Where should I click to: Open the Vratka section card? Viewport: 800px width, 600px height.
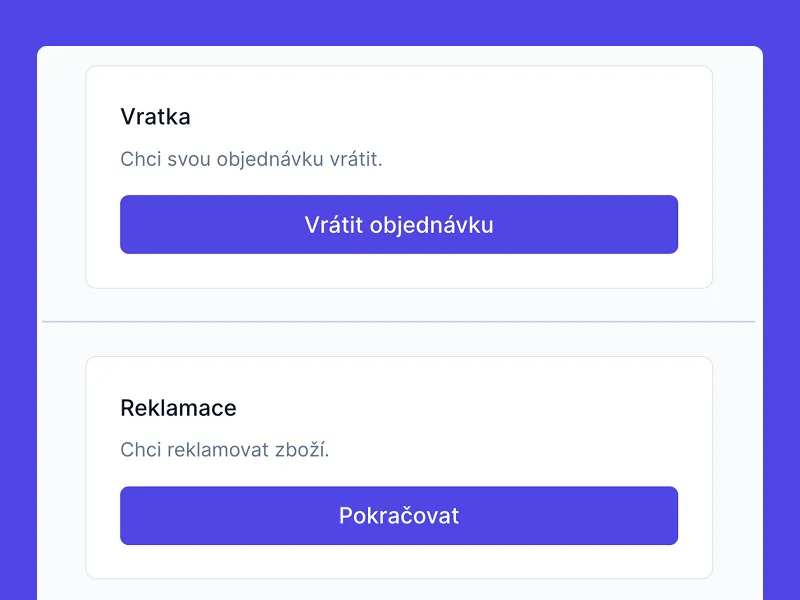tap(398, 176)
